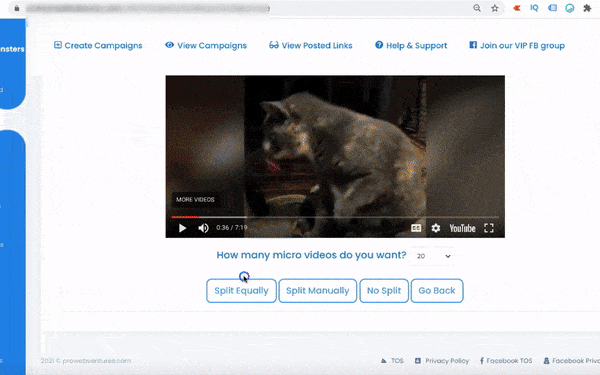The width and height of the screenshot is (600, 375).
Task: Open the IQ browser extension
Action: (534, 8)
